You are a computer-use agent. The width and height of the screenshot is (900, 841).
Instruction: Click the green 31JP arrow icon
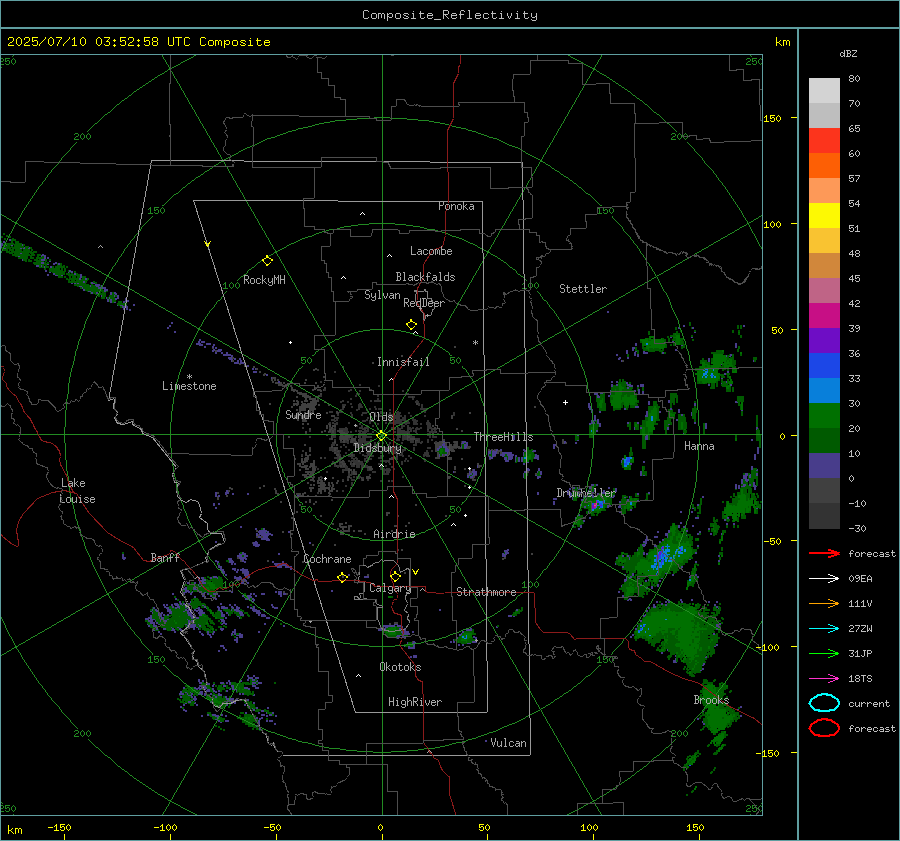tap(824, 653)
